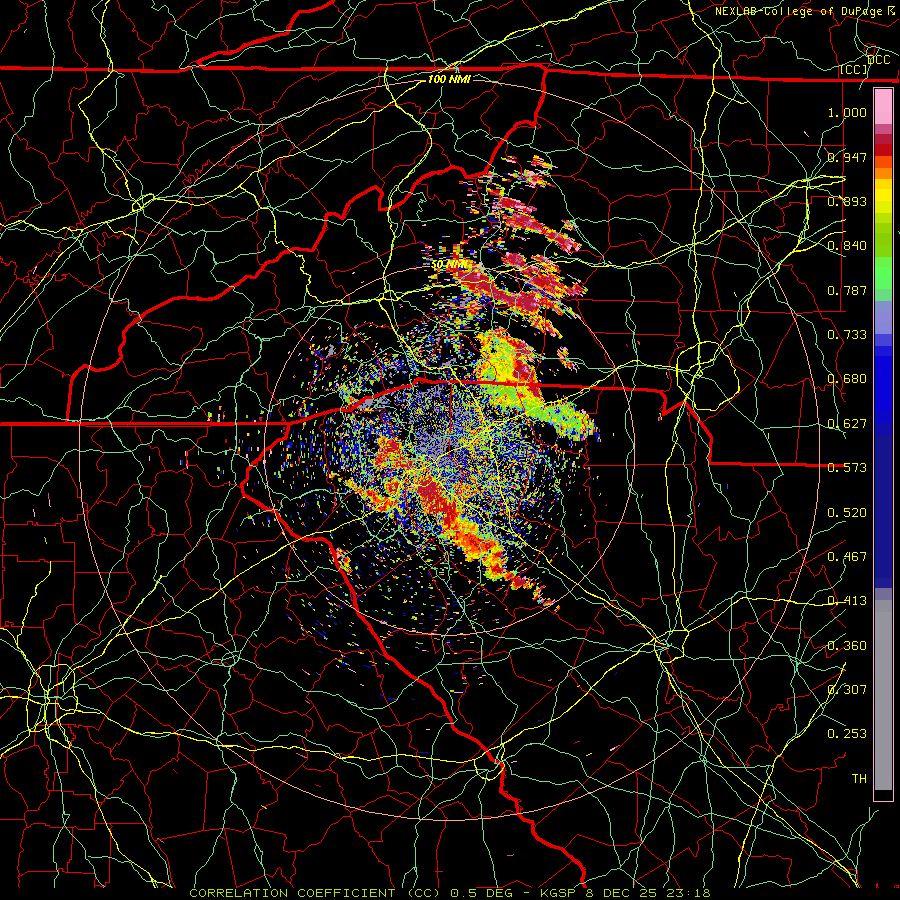
Task: Click the 0.253 scale label
Action: (847, 734)
